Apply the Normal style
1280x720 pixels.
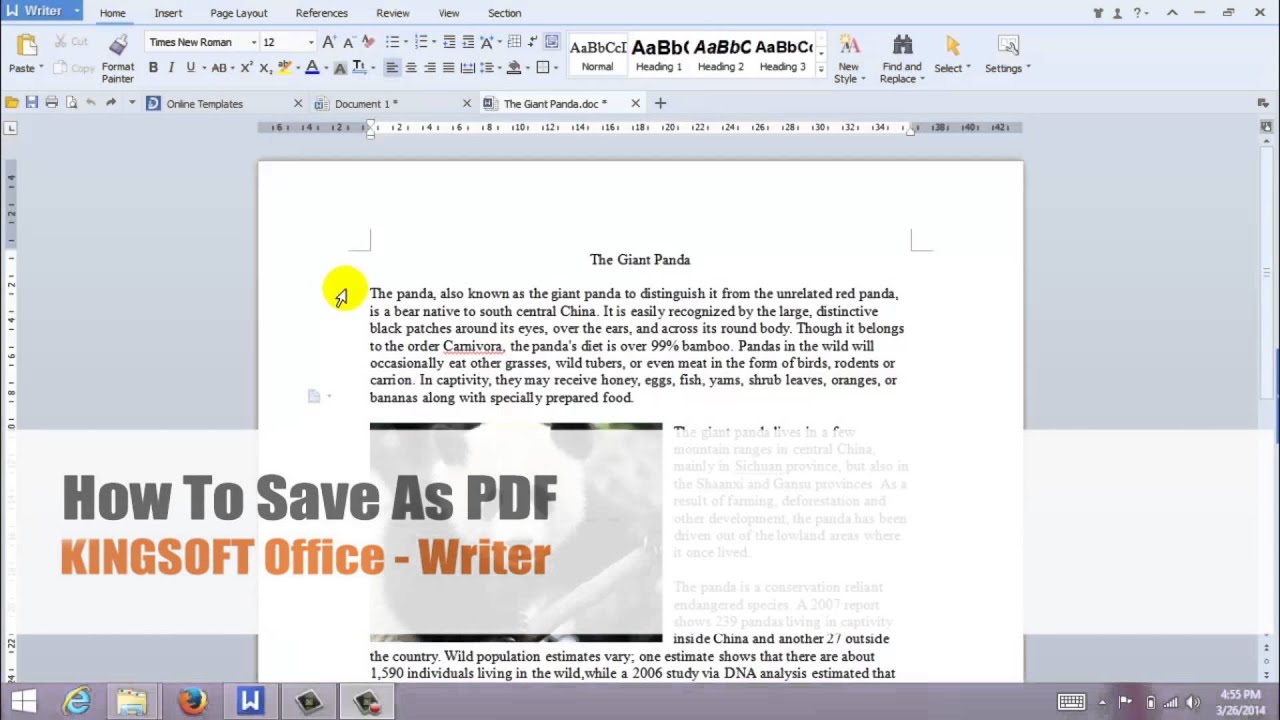pyautogui.click(x=598, y=55)
